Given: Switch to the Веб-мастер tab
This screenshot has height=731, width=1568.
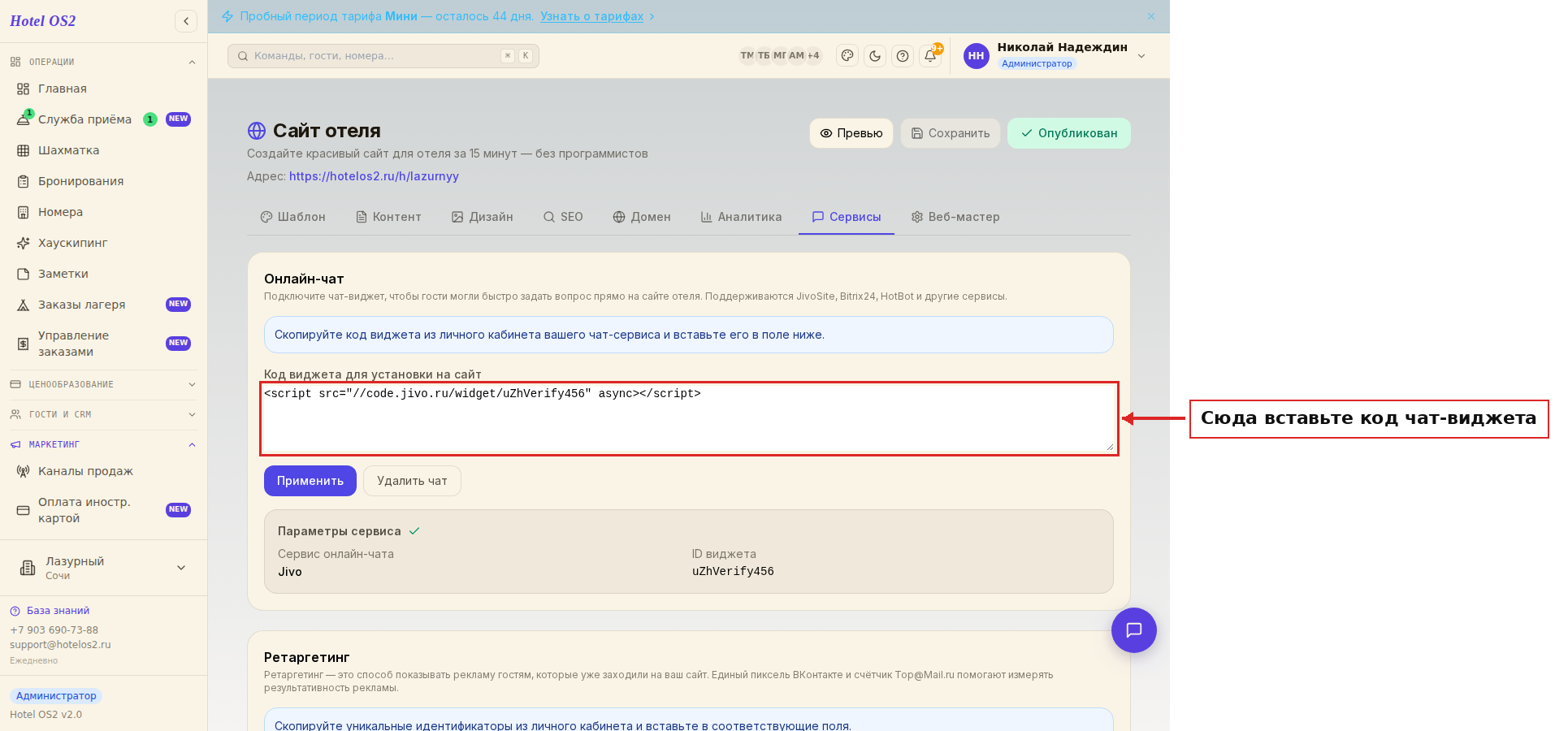Looking at the screenshot, I should pyautogui.click(x=955, y=217).
